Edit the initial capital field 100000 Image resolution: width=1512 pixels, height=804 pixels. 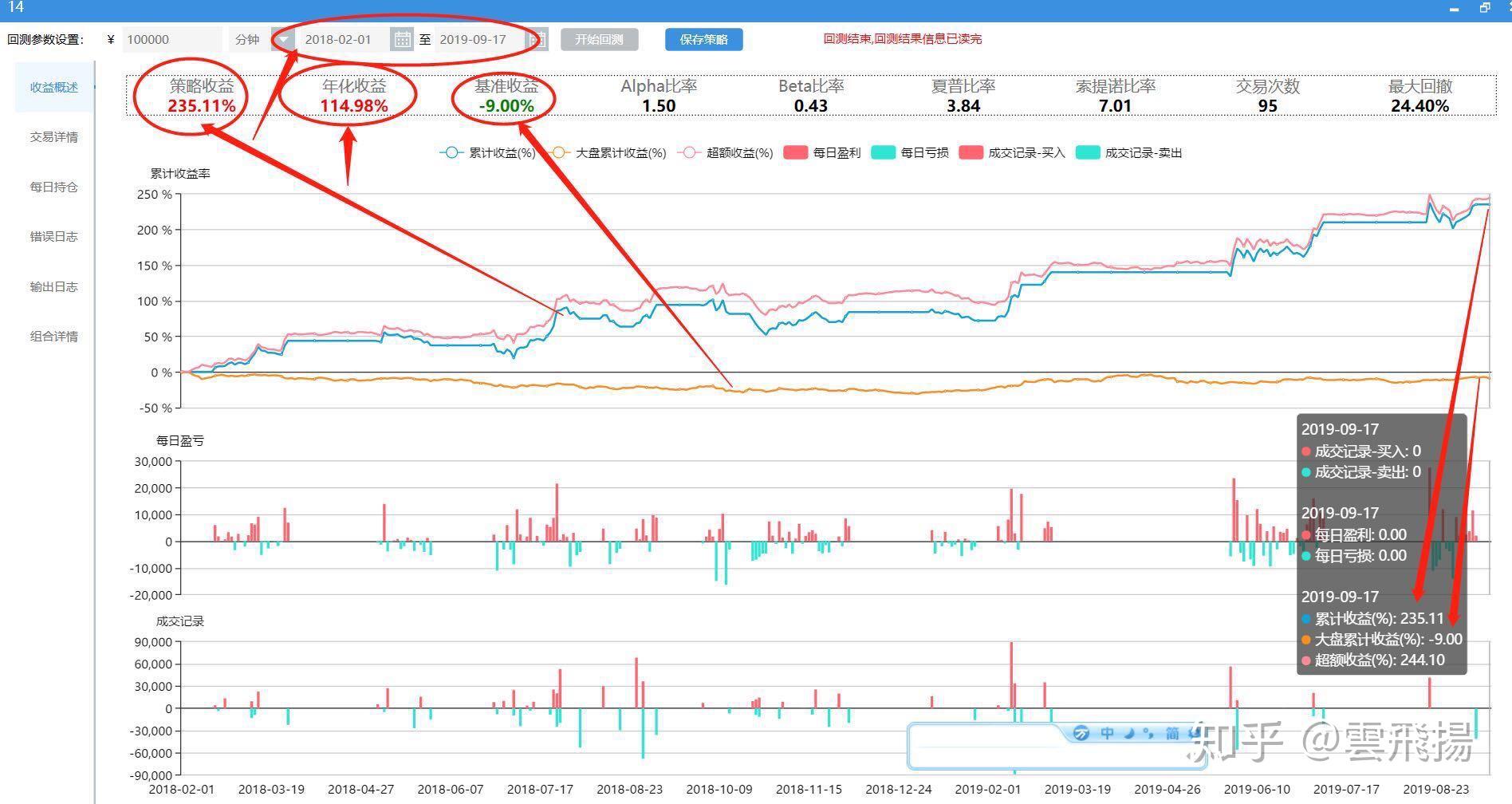point(171,39)
